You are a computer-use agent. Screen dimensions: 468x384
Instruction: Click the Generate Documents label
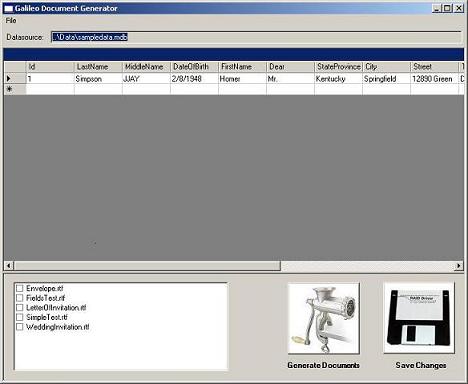[323, 365]
